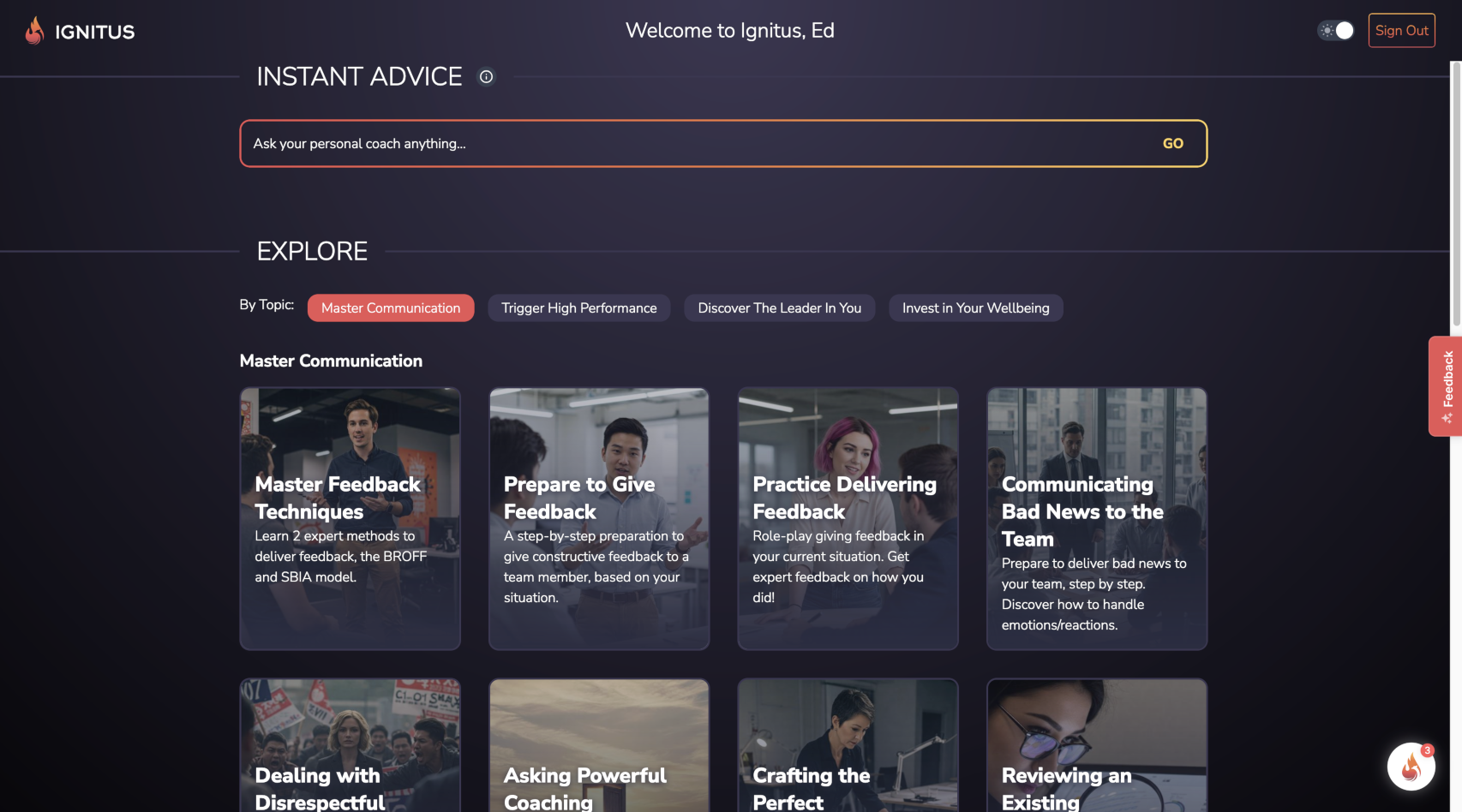
Task: Click the INSTANT ADVICE section title
Action: 359,77
